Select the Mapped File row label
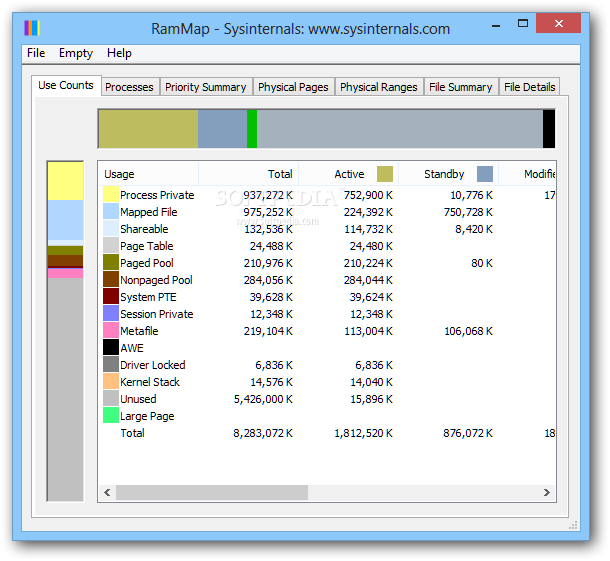Viewport: 610px width, 561px height. click(x=149, y=212)
